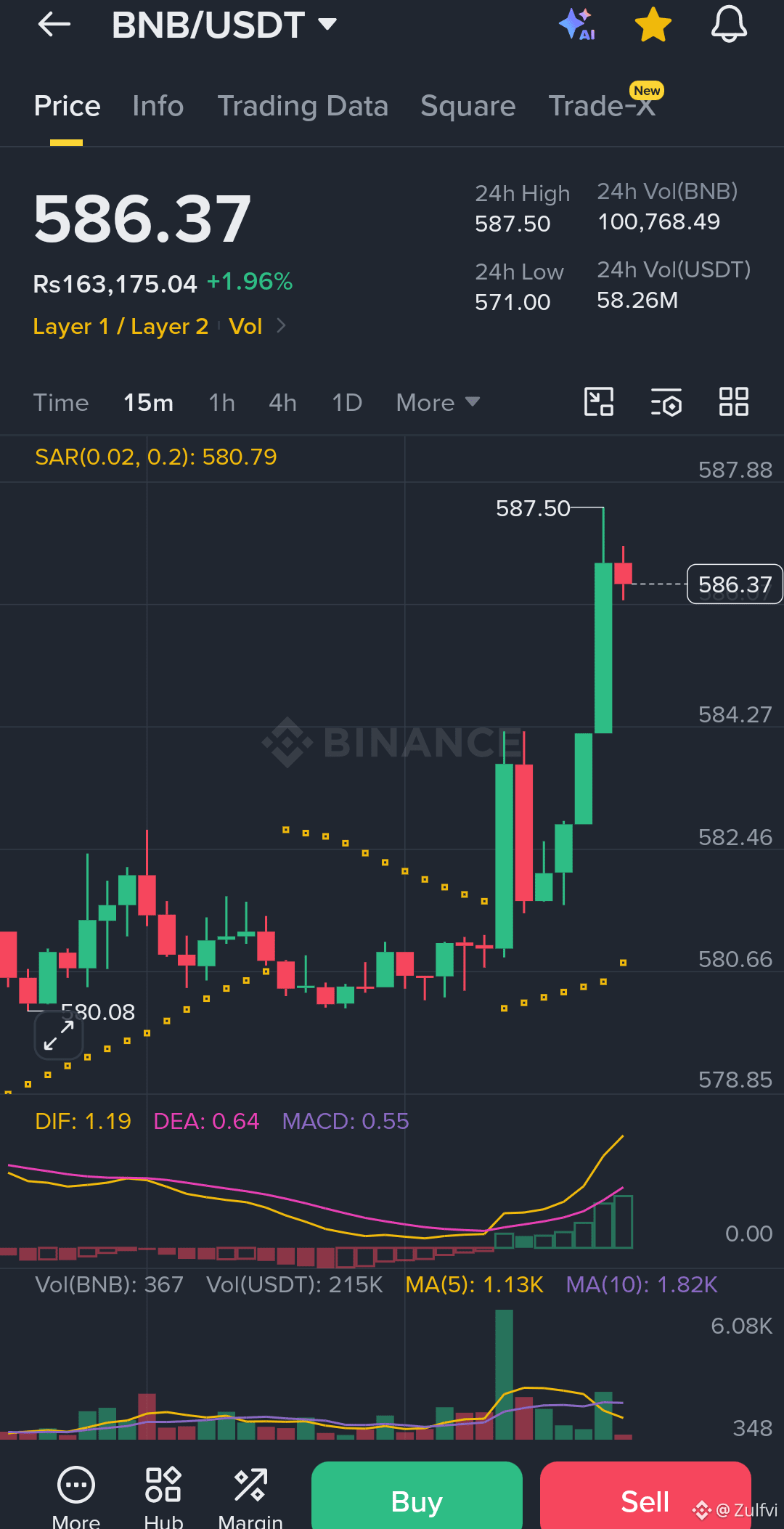
Task: Tap the green Buy button
Action: [x=417, y=1497]
